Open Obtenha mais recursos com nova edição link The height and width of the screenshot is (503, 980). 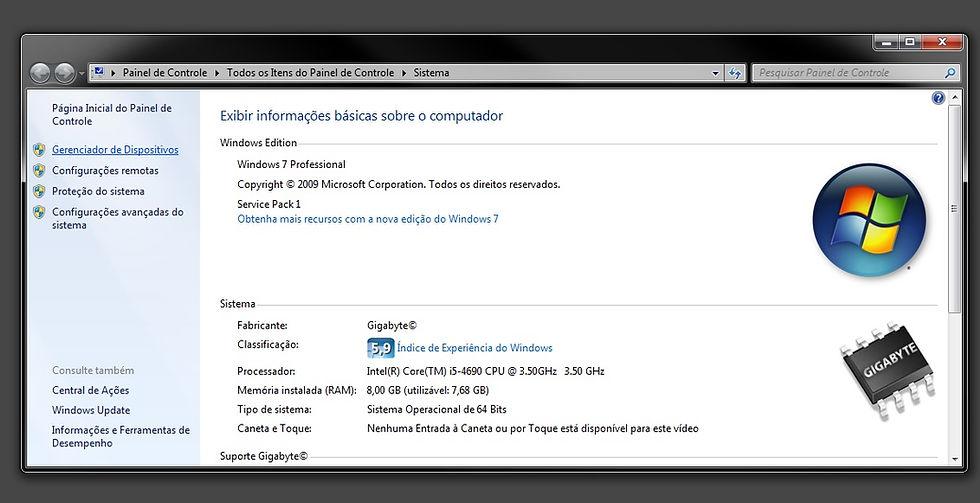click(368, 219)
